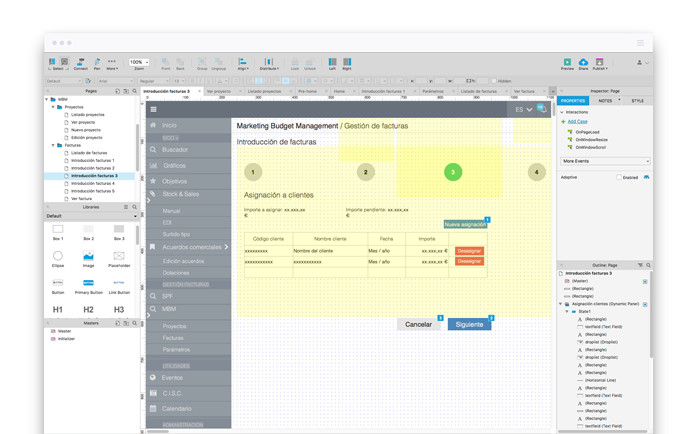
Task: Click the Outline filter icon
Action: click(640, 265)
